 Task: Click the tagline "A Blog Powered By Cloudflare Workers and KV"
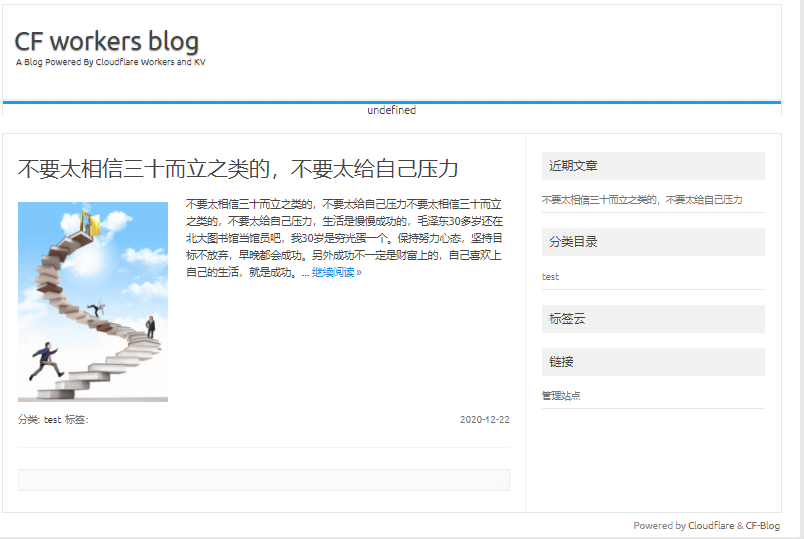[x=110, y=62]
